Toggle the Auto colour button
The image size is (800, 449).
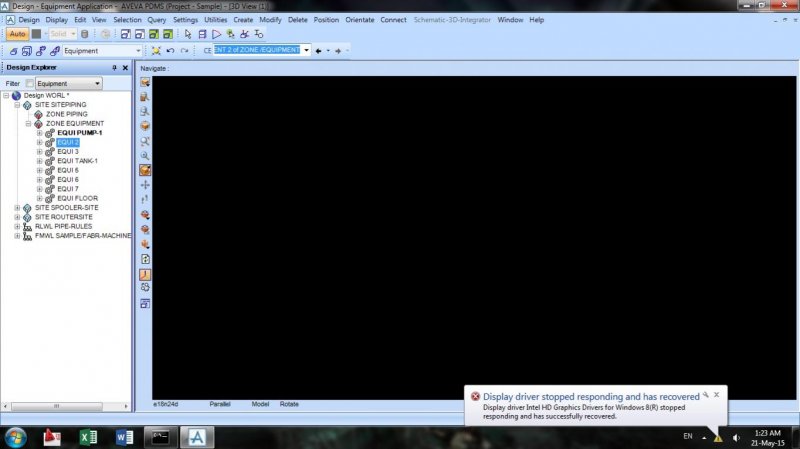17,34
